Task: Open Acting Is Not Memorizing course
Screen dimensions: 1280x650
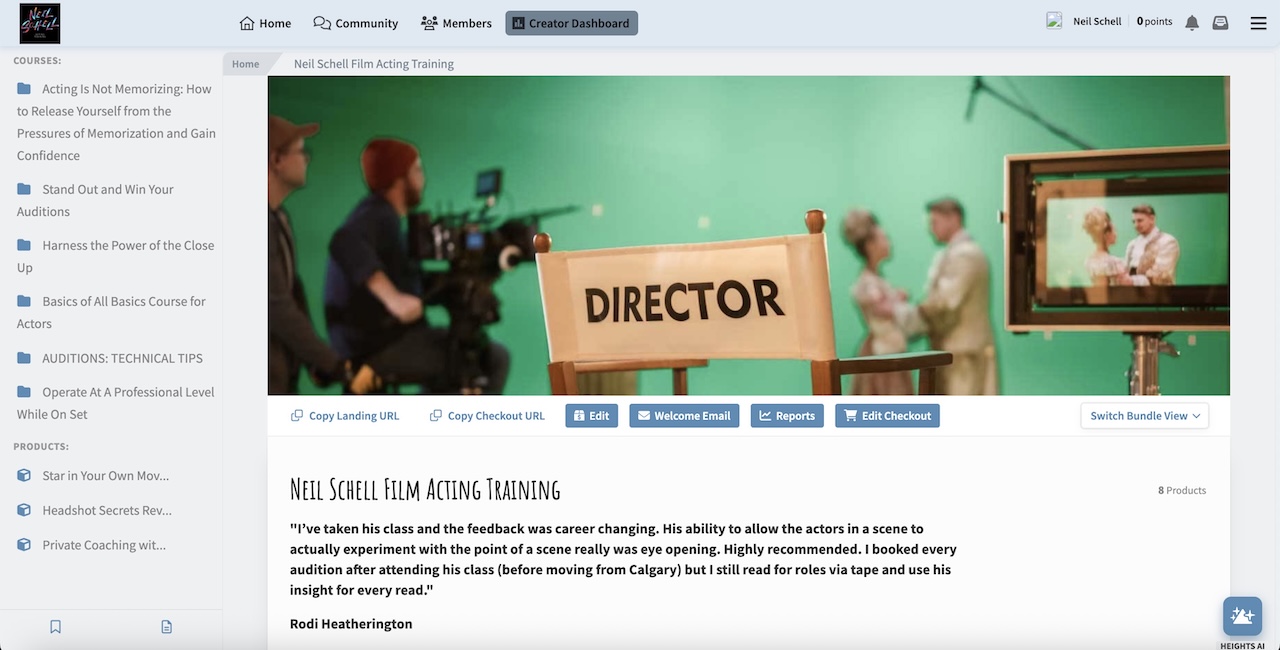Action: [116, 122]
